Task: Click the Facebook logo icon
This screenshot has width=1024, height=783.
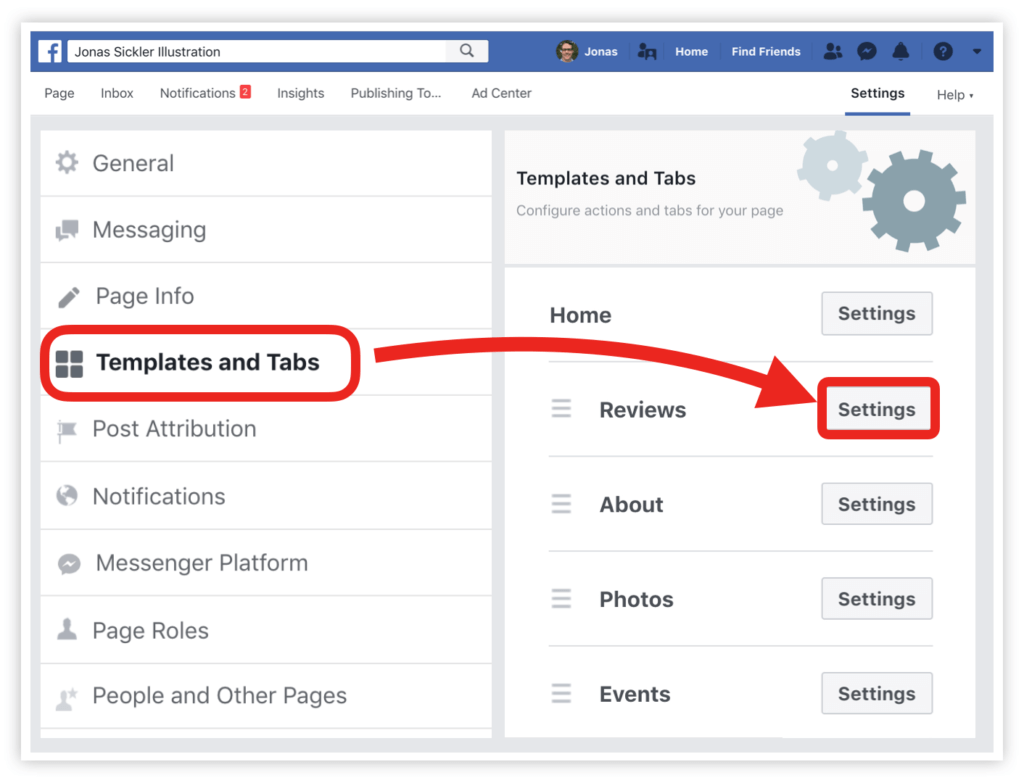Action: [50, 52]
